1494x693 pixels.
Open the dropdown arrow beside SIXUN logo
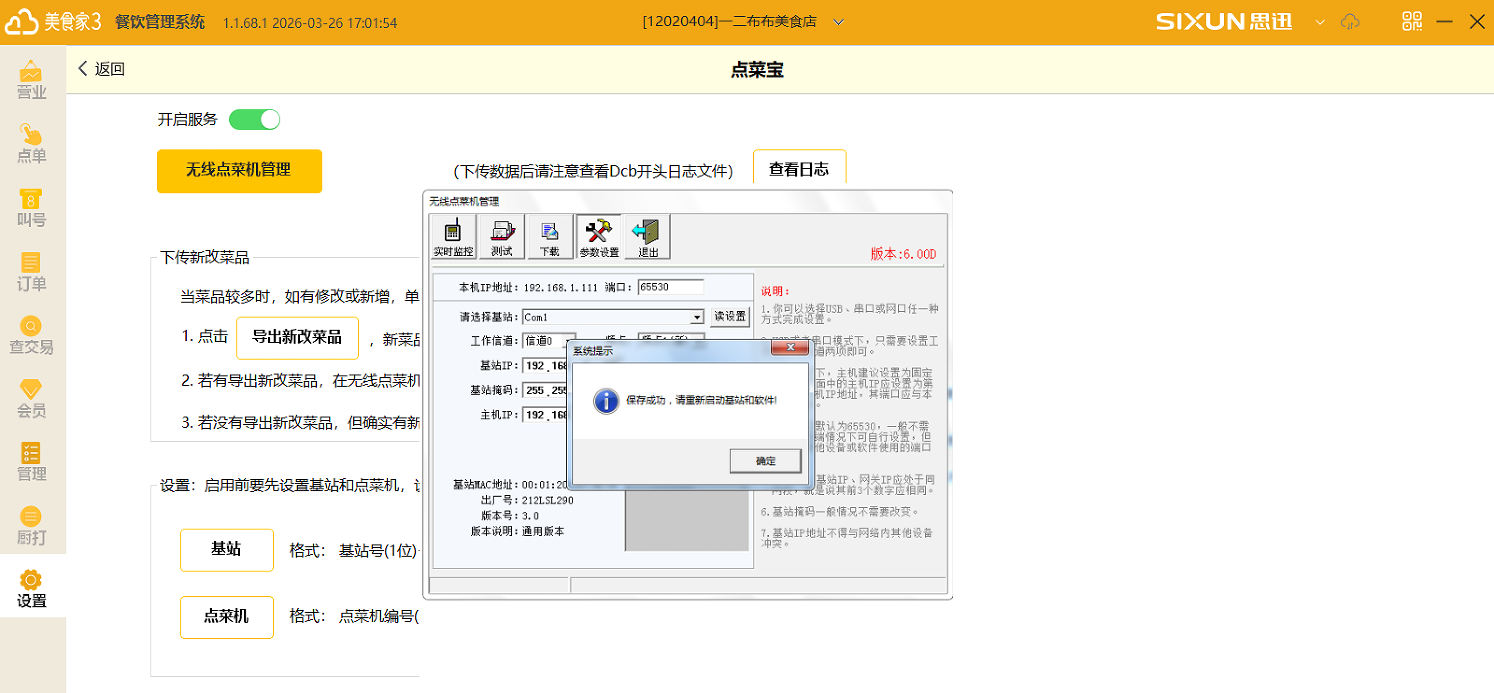[1320, 22]
